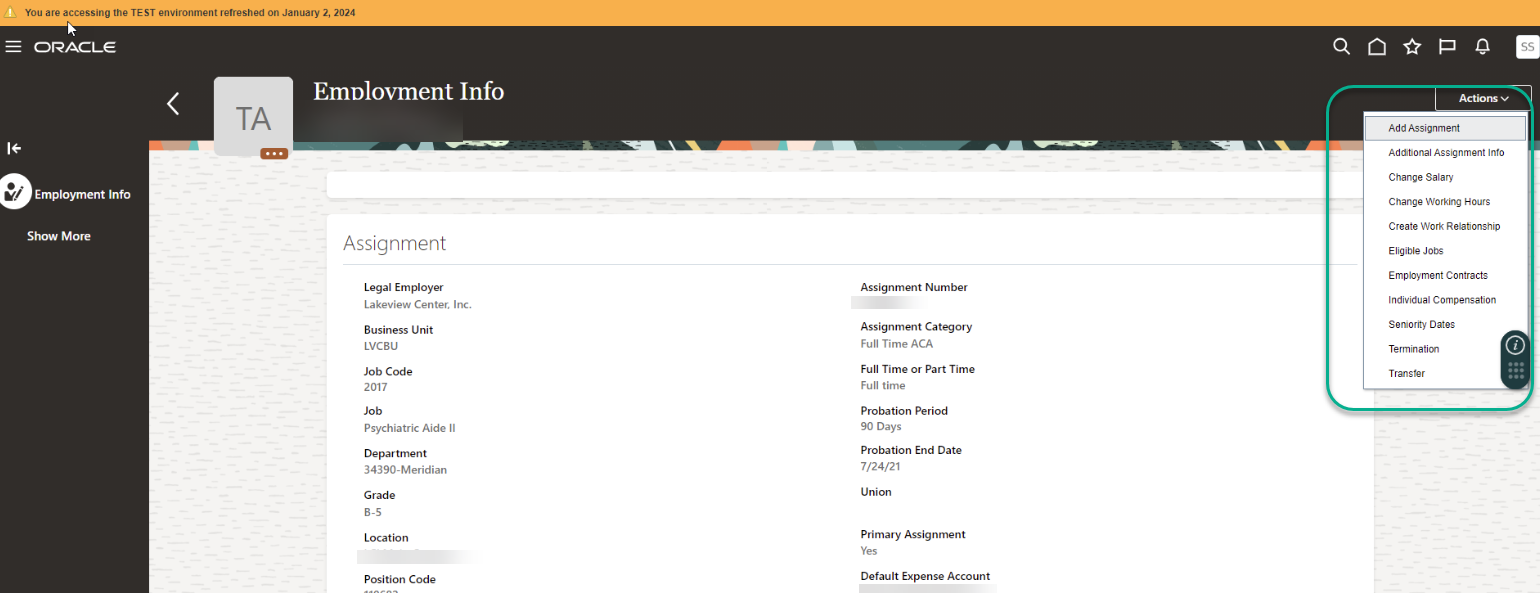Select Individual Compensation

tap(1445, 300)
